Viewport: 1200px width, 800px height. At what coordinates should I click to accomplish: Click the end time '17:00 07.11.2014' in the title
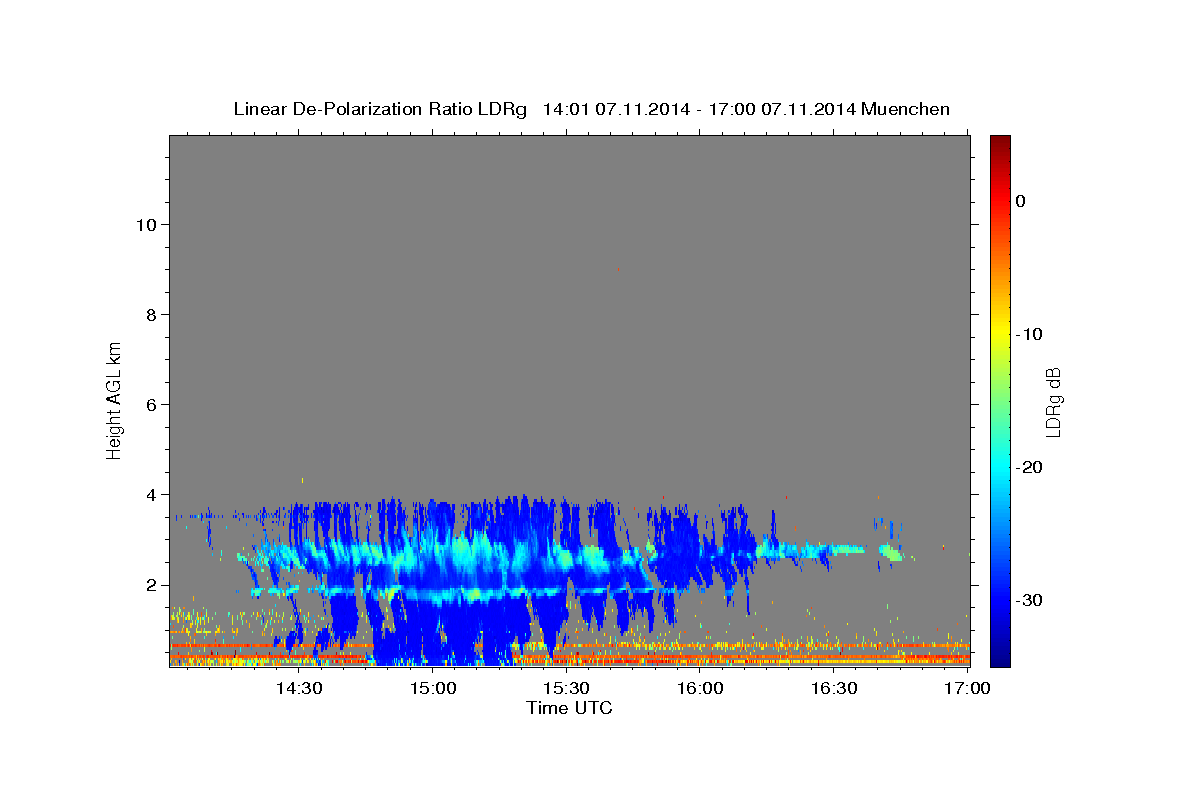(782, 109)
